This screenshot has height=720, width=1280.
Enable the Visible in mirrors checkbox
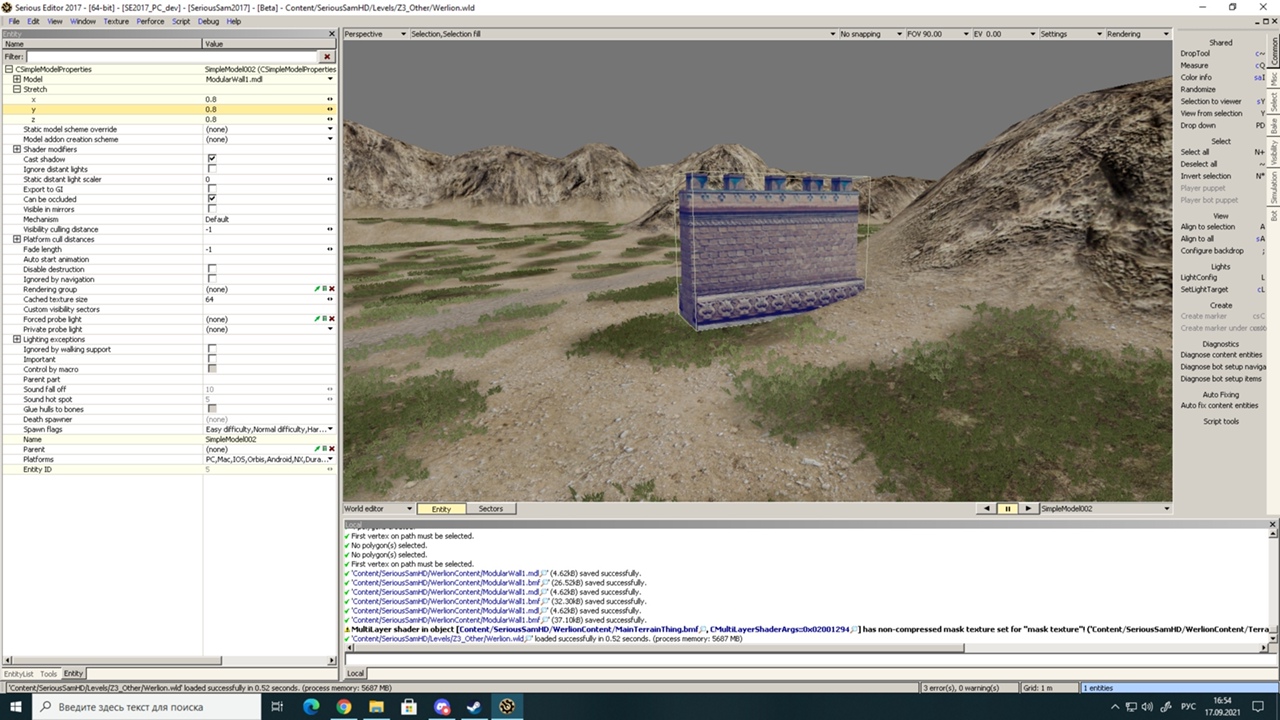(x=212, y=209)
